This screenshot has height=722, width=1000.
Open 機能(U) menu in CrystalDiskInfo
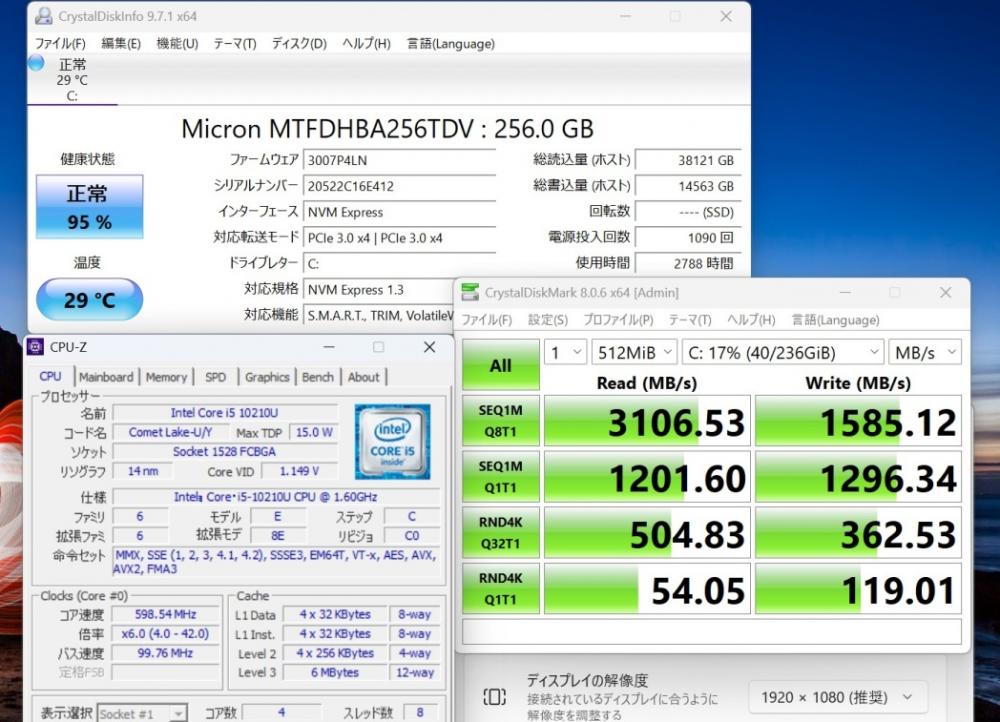[177, 43]
